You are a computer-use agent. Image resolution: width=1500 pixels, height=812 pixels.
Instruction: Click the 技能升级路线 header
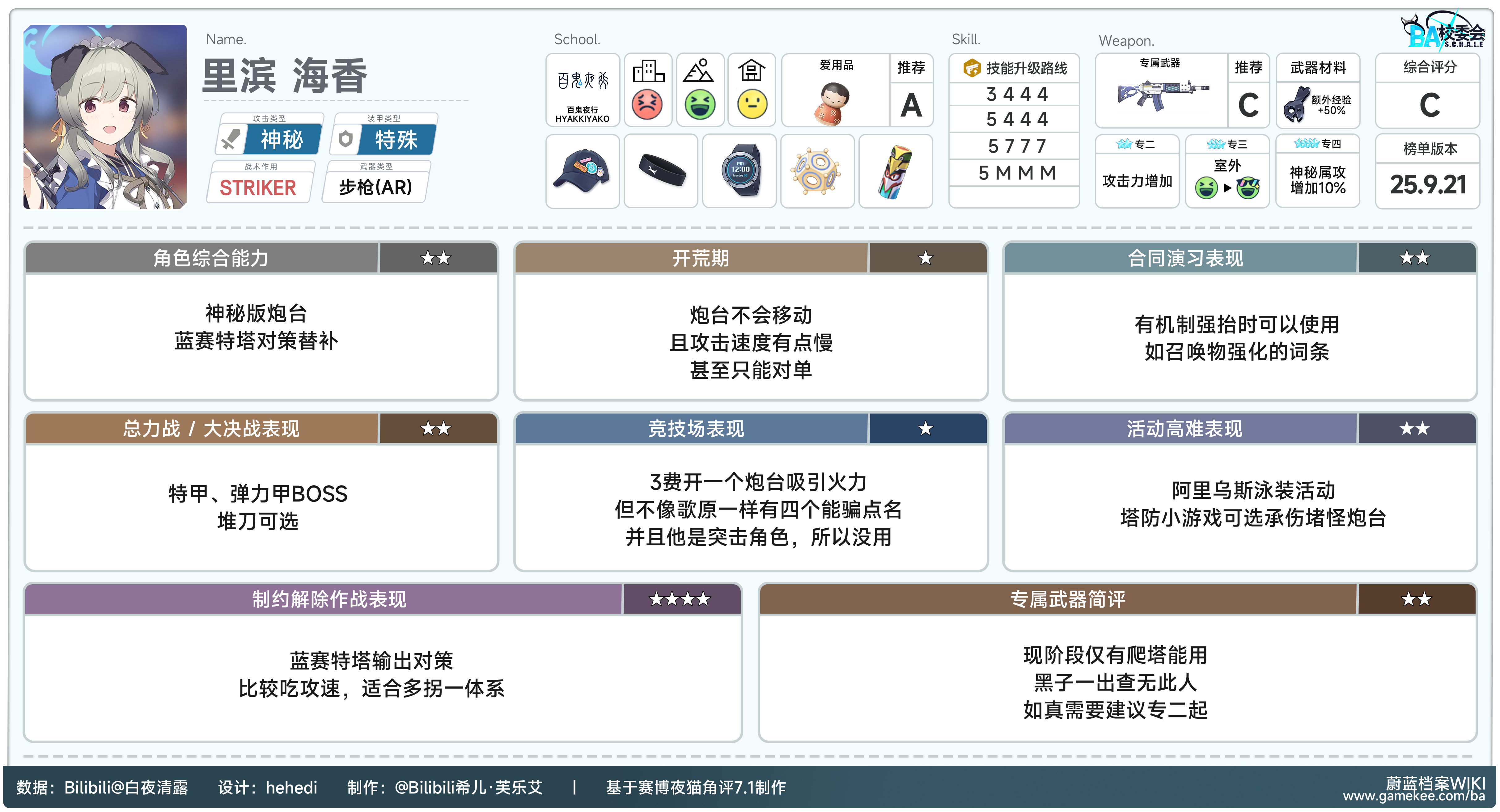click(x=1015, y=68)
